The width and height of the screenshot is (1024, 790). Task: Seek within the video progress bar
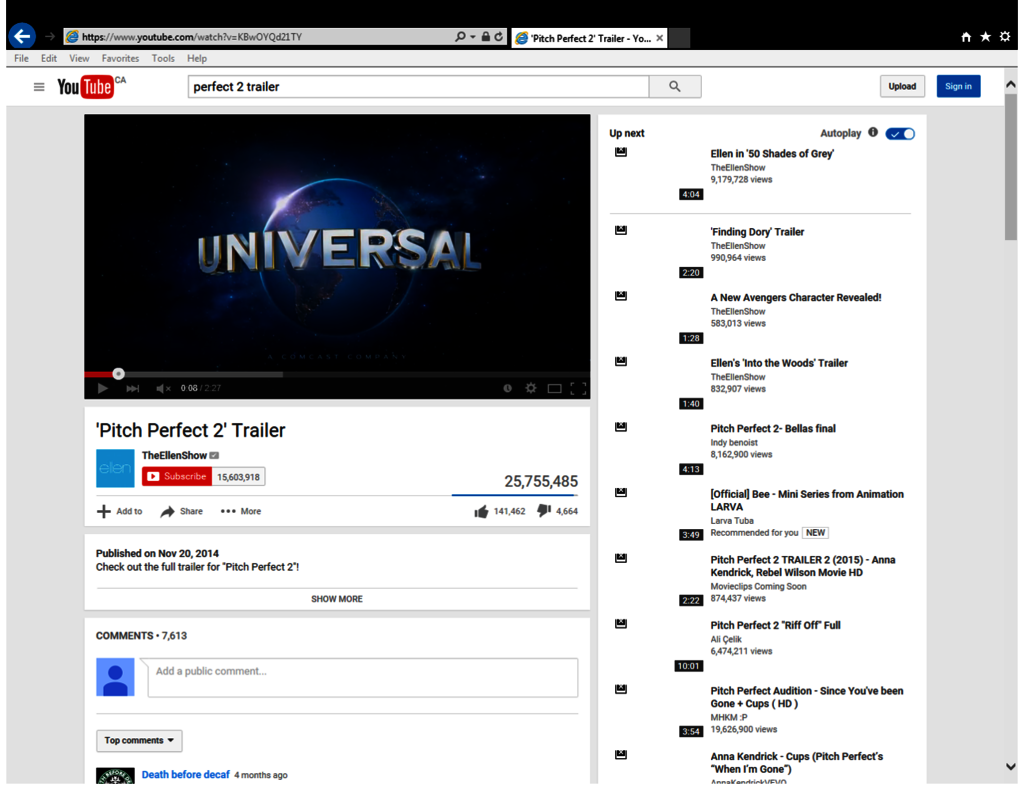tap(337, 374)
